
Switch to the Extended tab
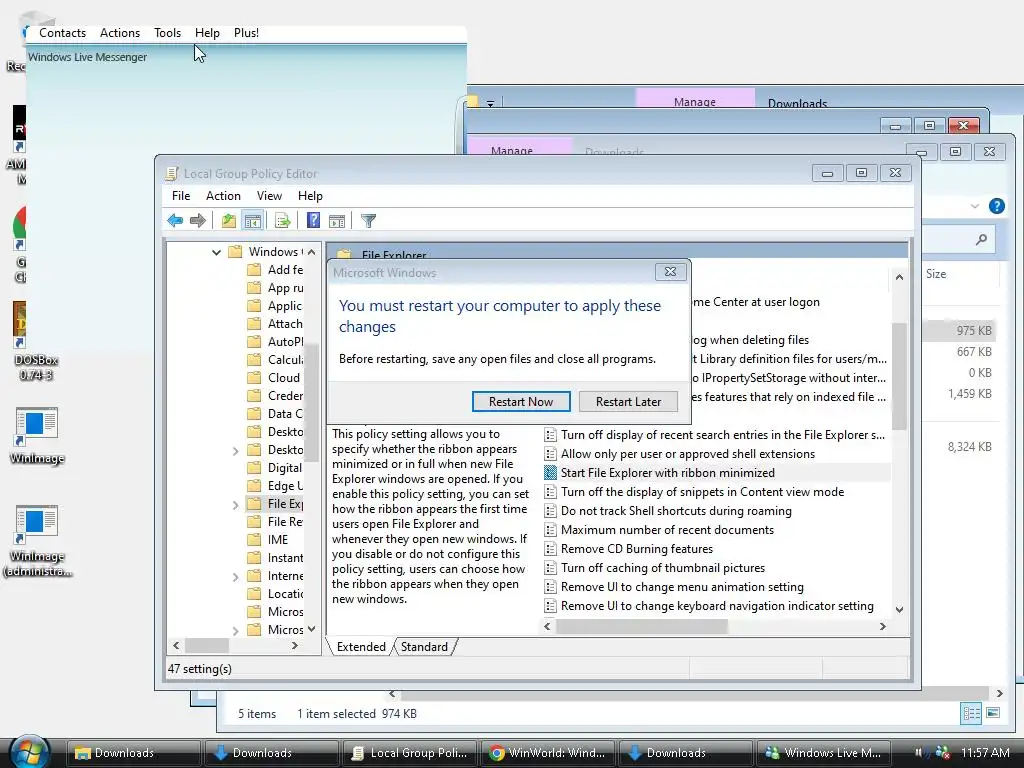[360, 647]
